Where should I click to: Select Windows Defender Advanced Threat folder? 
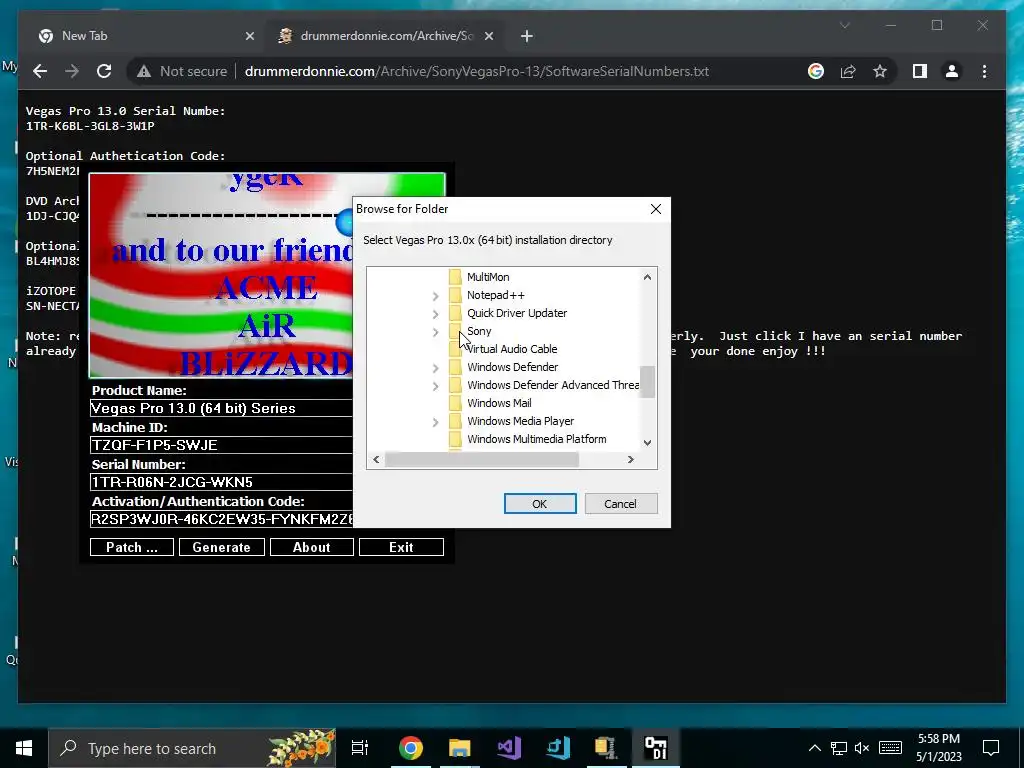(552, 385)
